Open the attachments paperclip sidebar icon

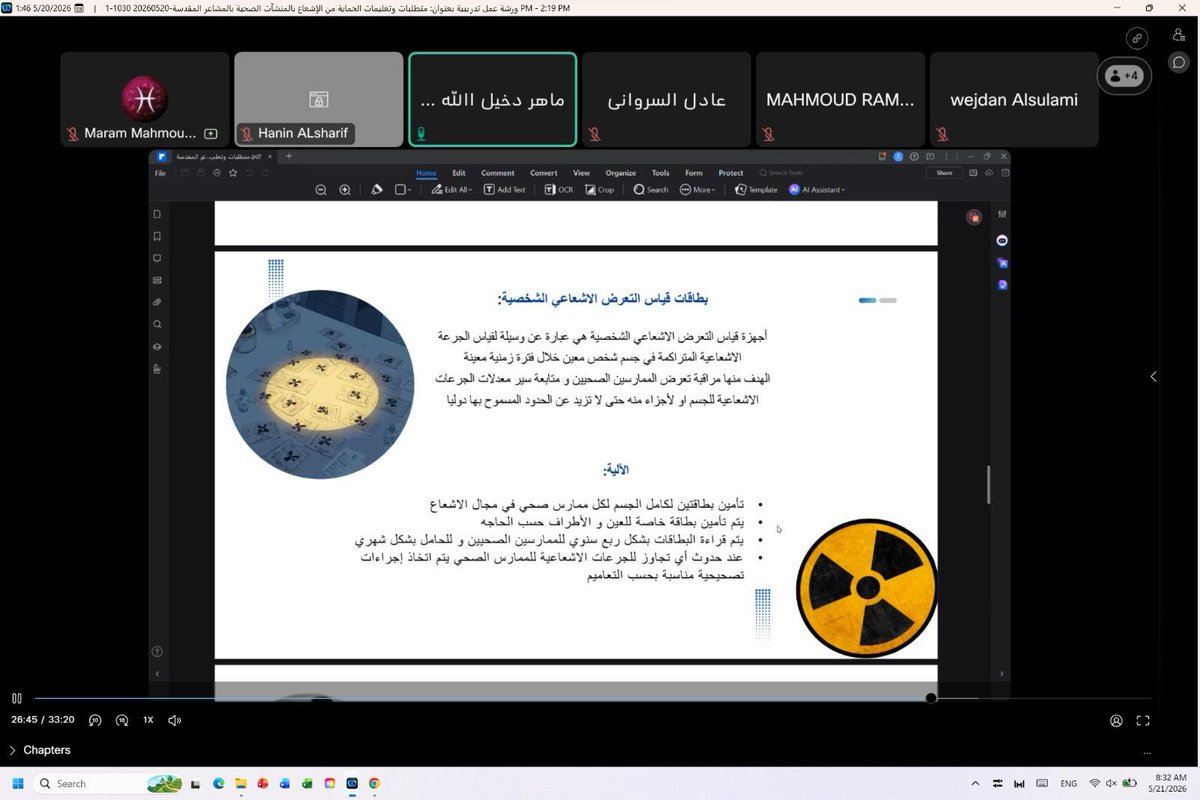coord(157,302)
